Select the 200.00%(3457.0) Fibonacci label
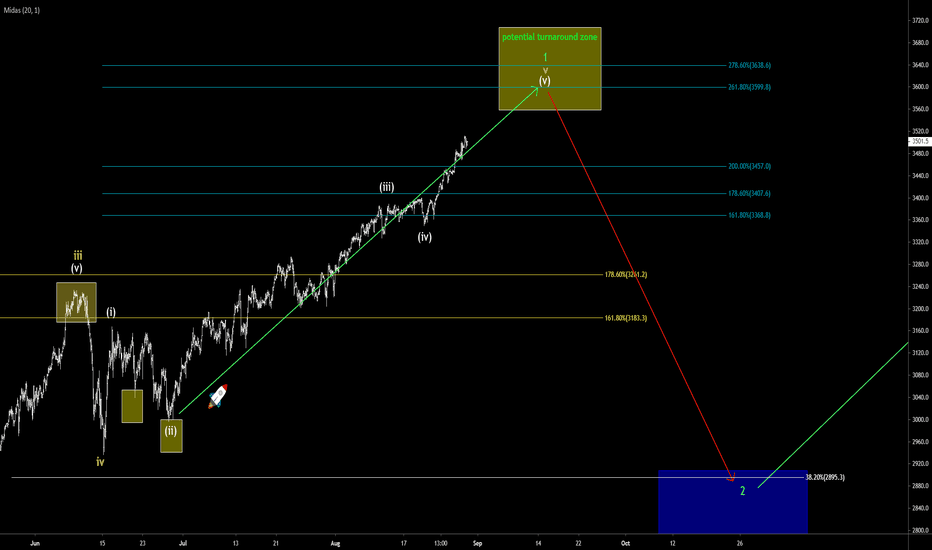 point(750,166)
